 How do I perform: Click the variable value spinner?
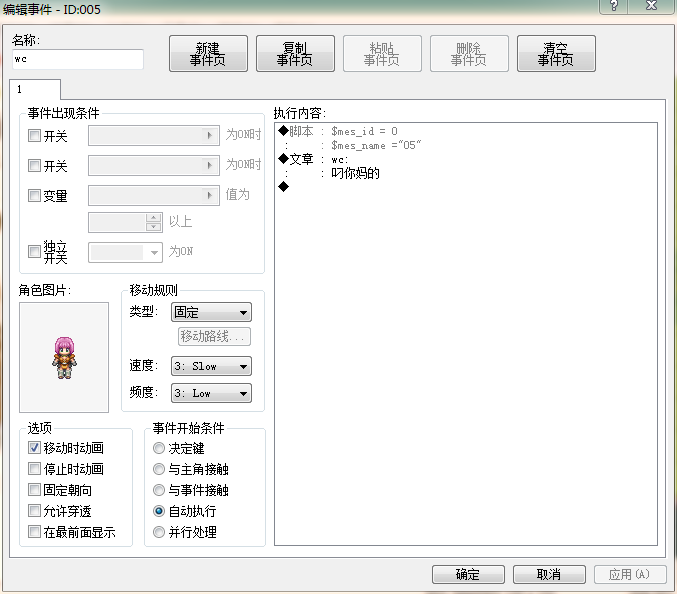(x=154, y=222)
